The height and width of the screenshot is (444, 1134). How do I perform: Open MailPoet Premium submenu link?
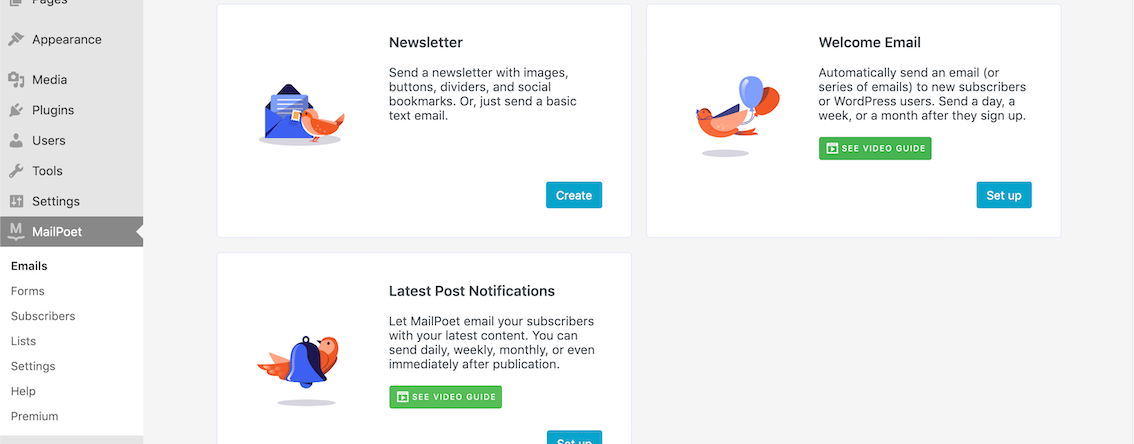pos(35,416)
